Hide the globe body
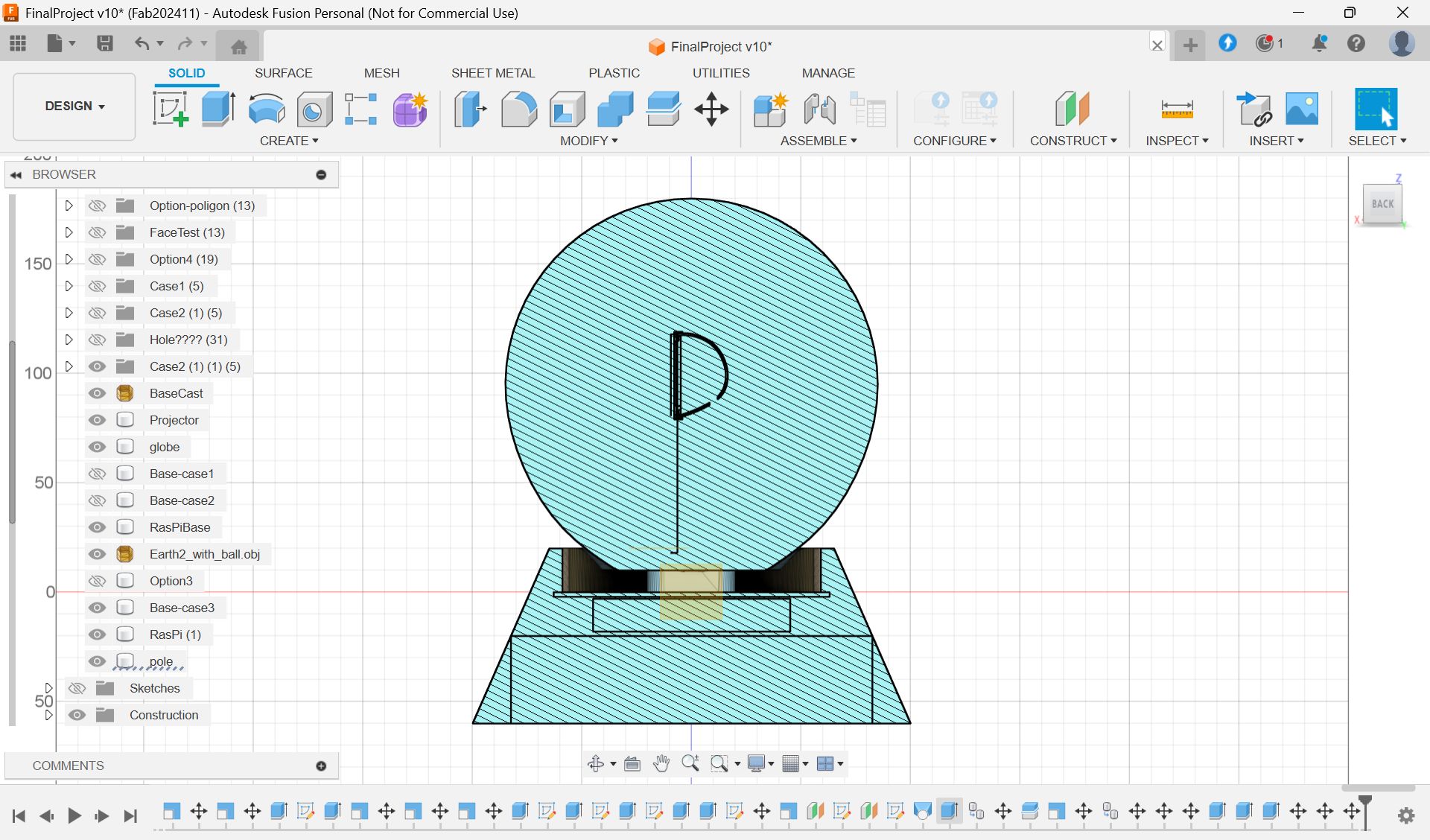1430x840 pixels. [x=97, y=447]
